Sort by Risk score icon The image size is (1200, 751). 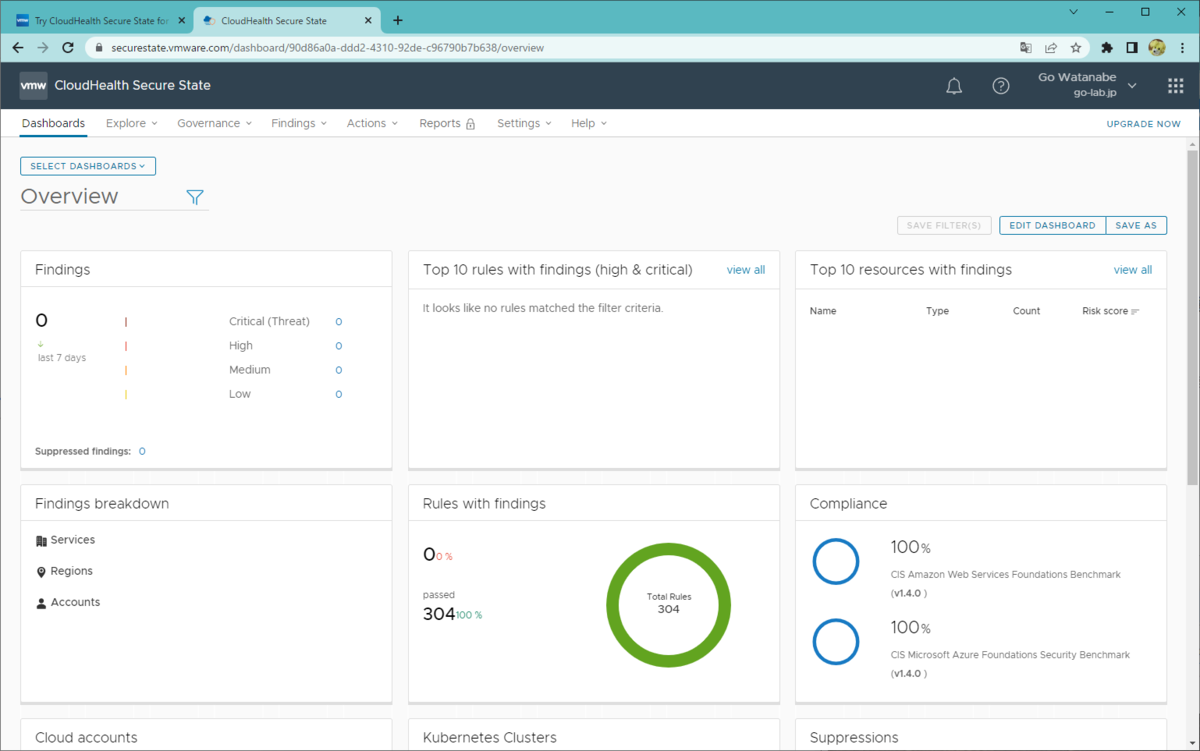point(1135,312)
